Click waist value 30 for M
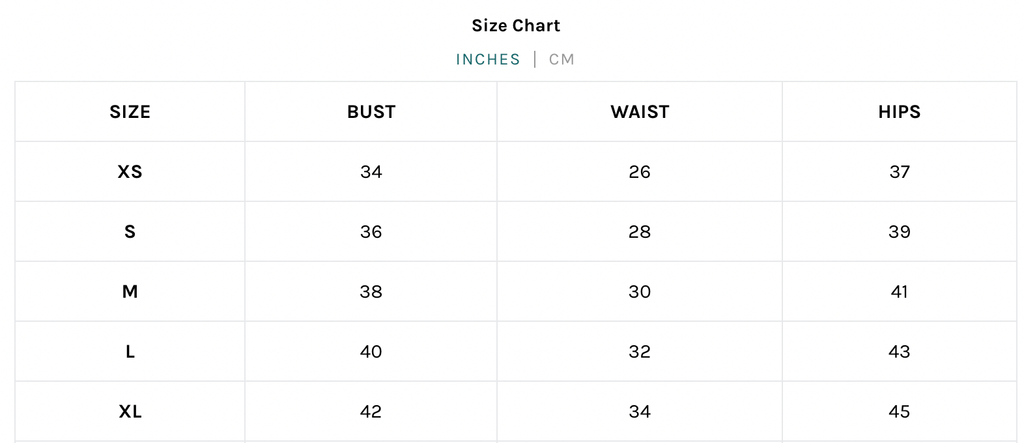The width and height of the screenshot is (1024, 443). coord(640,291)
